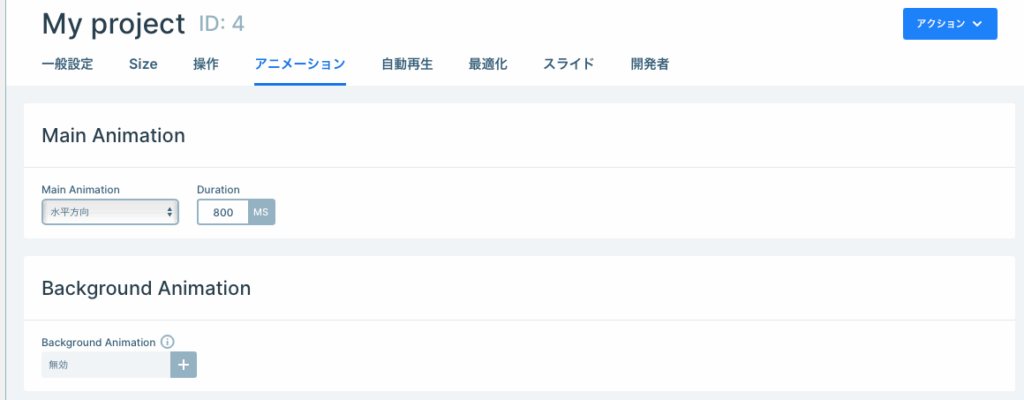Open the 最適化 tab
This screenshot has height=400, width=1024.
488,64
